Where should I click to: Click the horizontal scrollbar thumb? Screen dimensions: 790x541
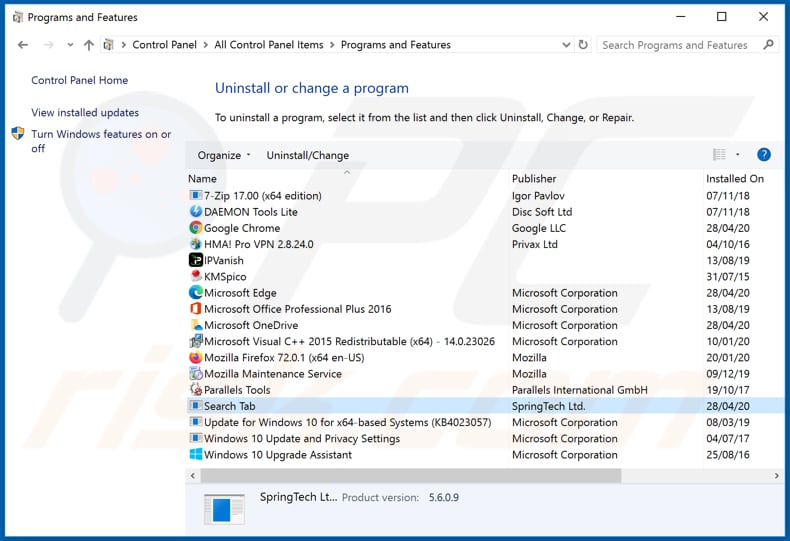[x=411, y=475]
